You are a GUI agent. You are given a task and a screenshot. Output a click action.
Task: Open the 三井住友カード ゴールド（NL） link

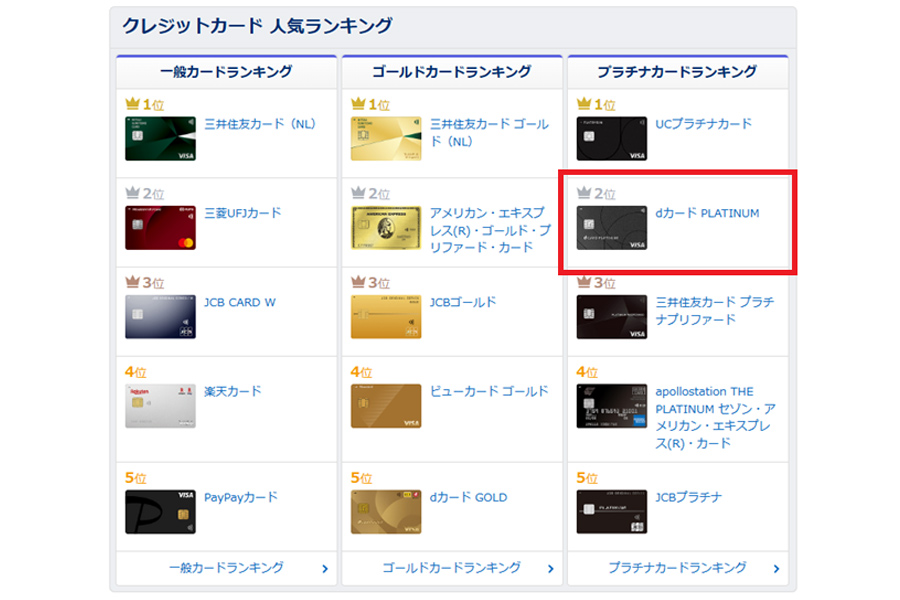coord(489,133)
